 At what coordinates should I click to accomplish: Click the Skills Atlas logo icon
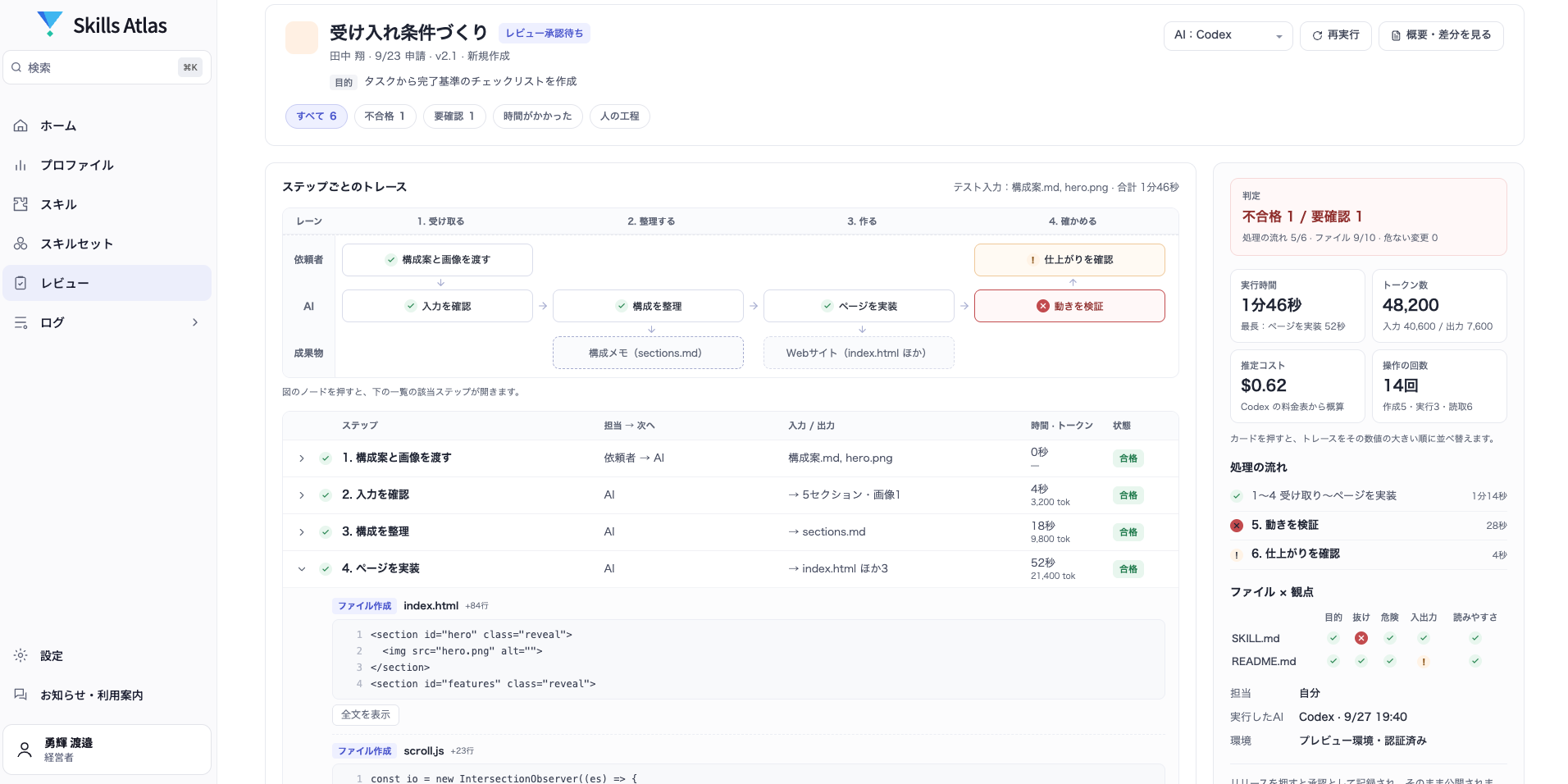pos(50,24)
